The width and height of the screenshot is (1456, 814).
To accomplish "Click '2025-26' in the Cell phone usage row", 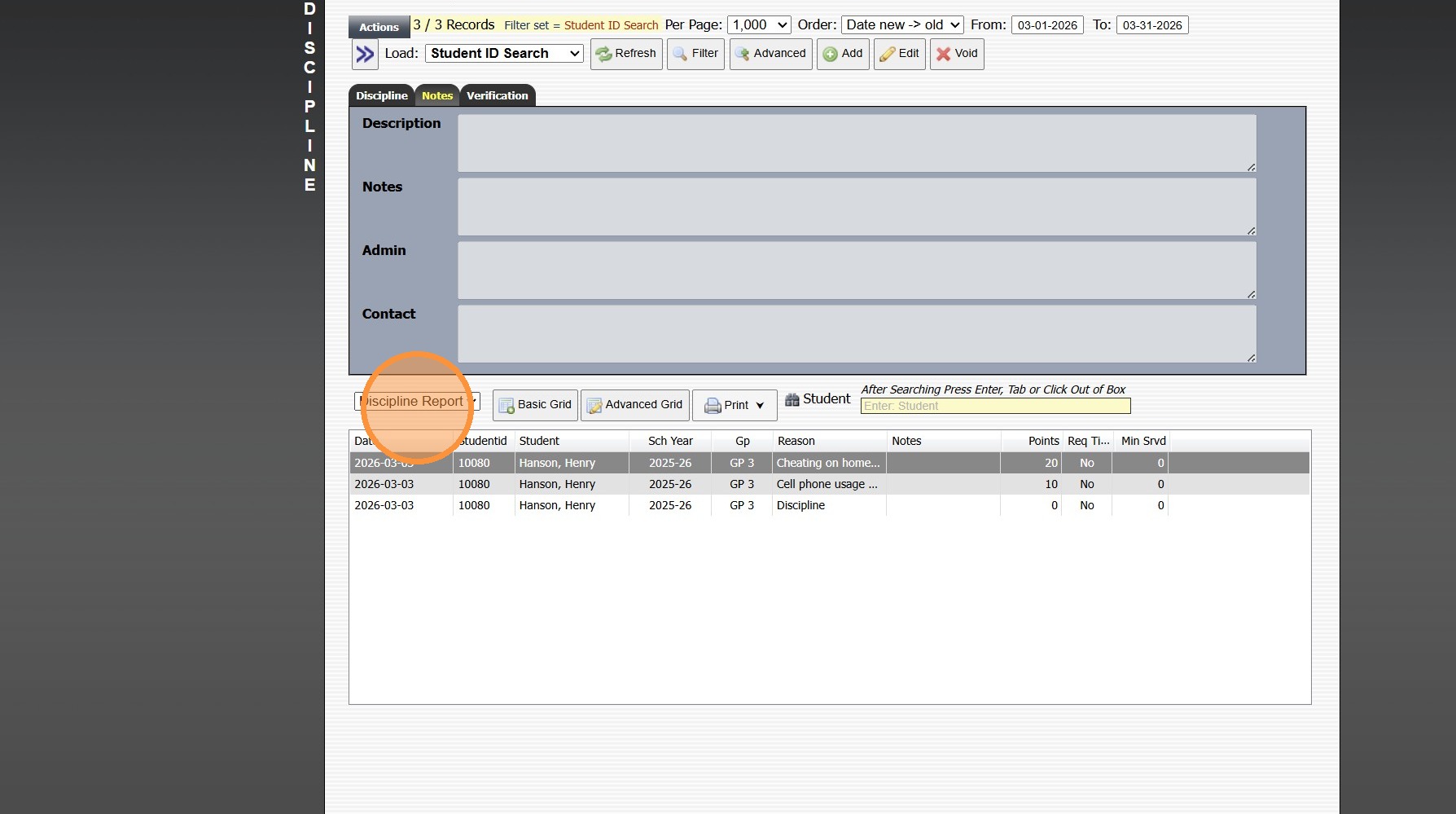I will tap(670, 484).
